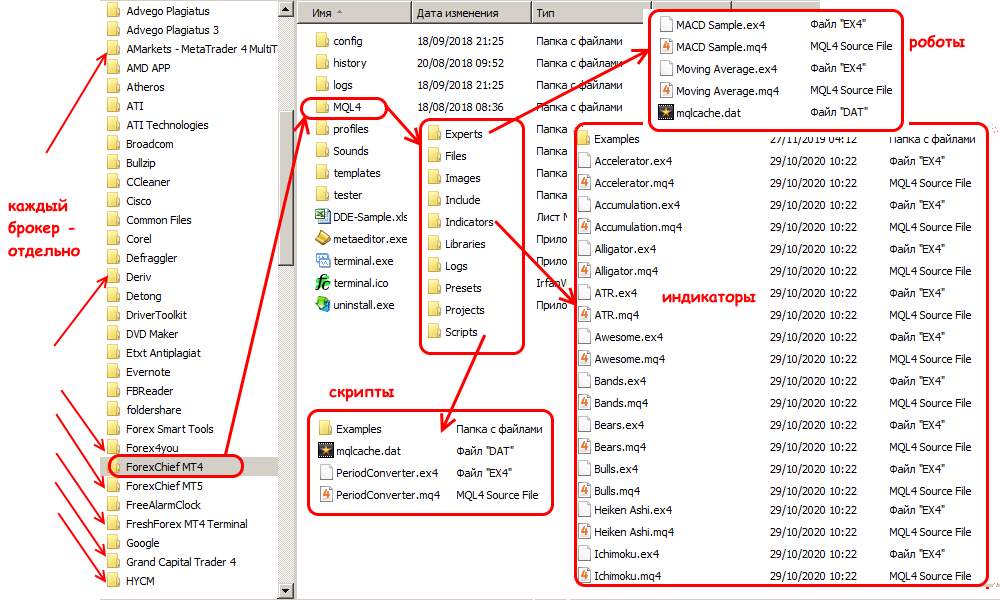Select Bulls.ex4 in the indicators list
The width and height of the screenshot is (1000, 600).
point(615,469)
